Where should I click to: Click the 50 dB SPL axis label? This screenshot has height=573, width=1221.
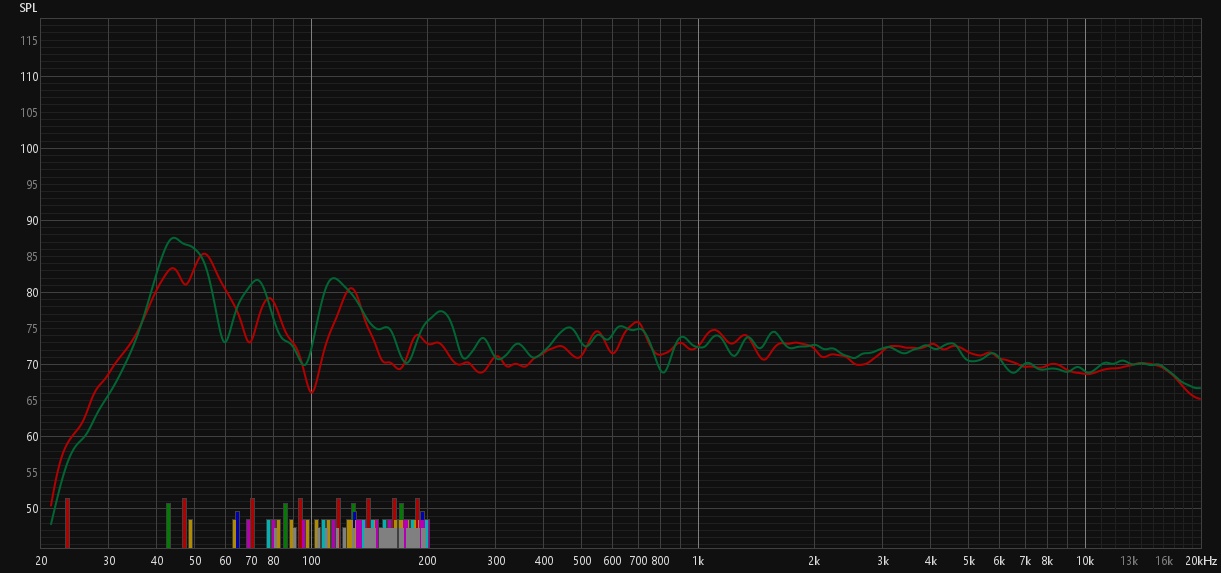point(31,509)
